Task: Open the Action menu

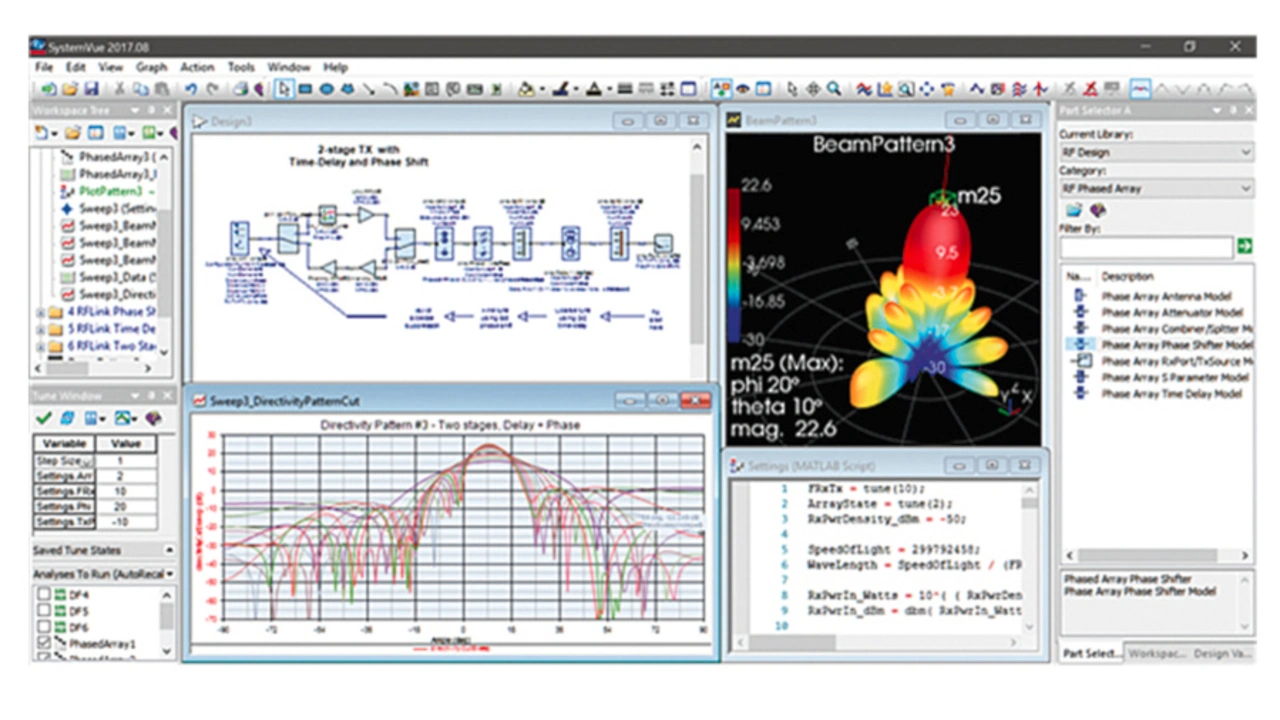Action: [197, 67]
